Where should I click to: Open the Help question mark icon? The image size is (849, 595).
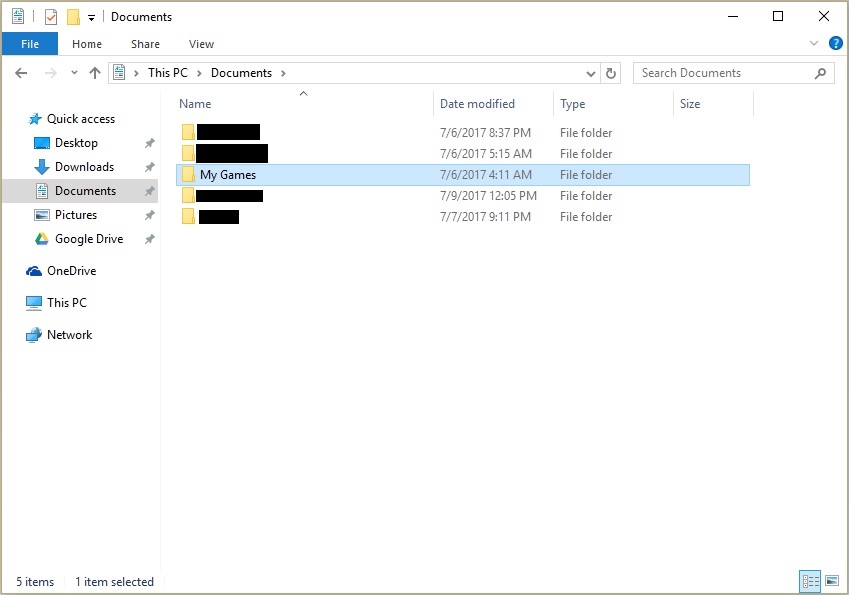[x=835, y=43]
